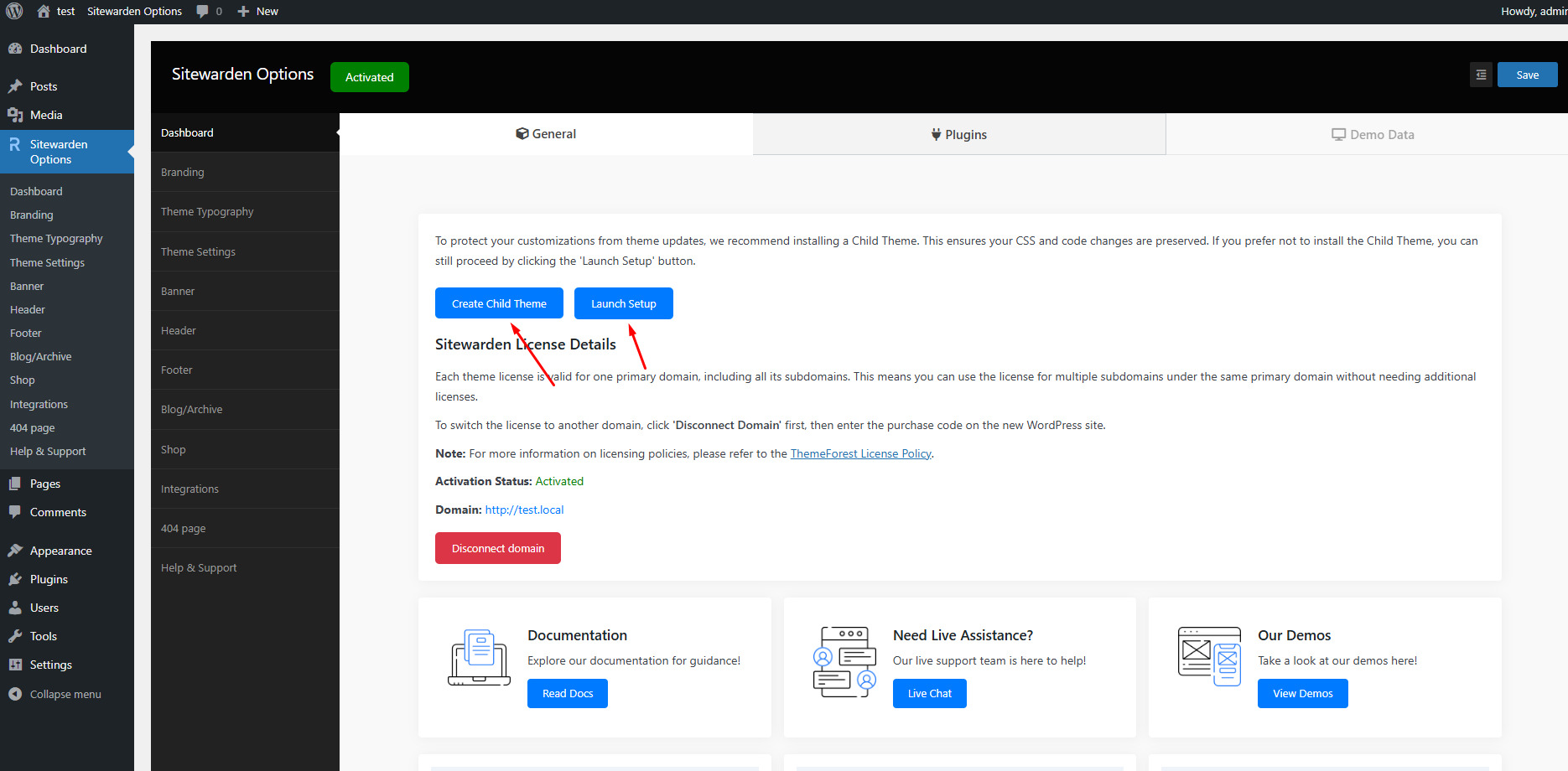Open Footer in the options panel
This screenshot has height=771, width=1568.
coord(245,370)
